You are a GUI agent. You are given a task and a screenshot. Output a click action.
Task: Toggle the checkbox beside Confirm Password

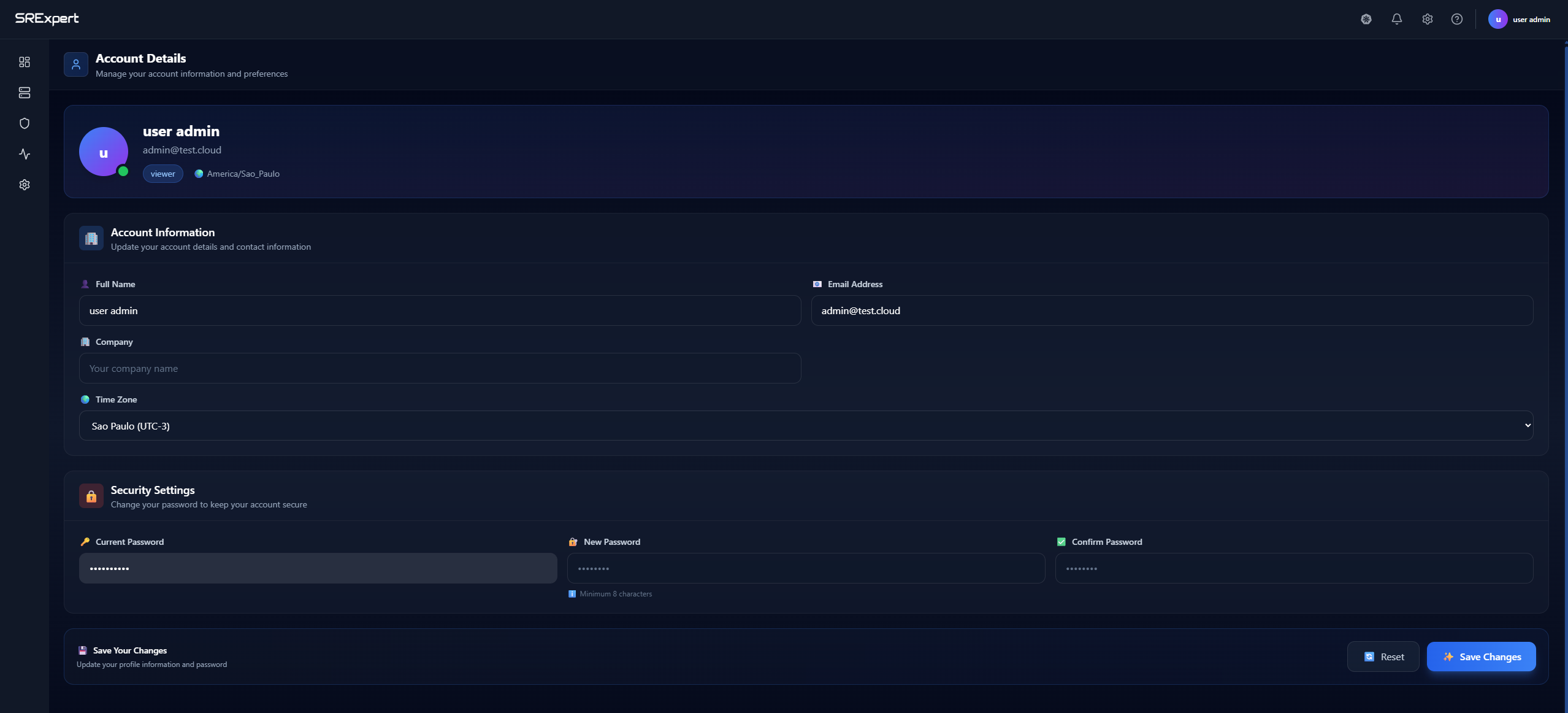[x=1060, y=542]
